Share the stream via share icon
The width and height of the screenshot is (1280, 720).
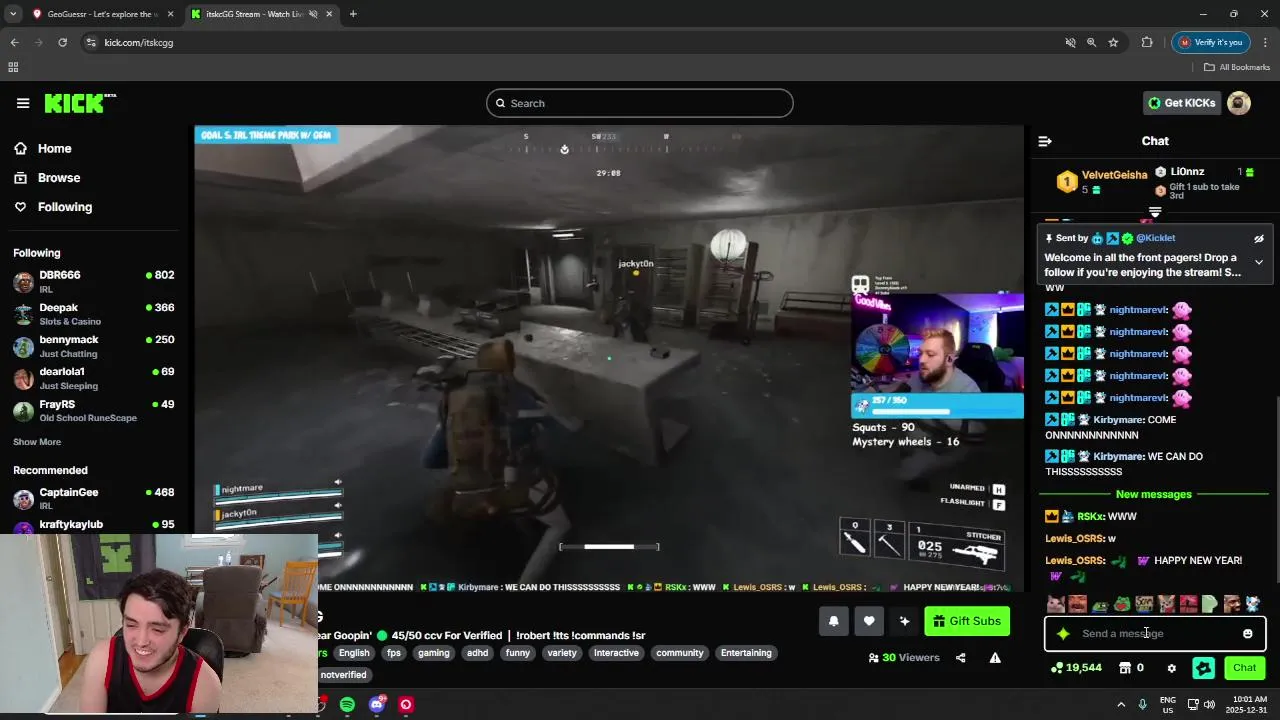pyautogui.click(x=961, y=657)
